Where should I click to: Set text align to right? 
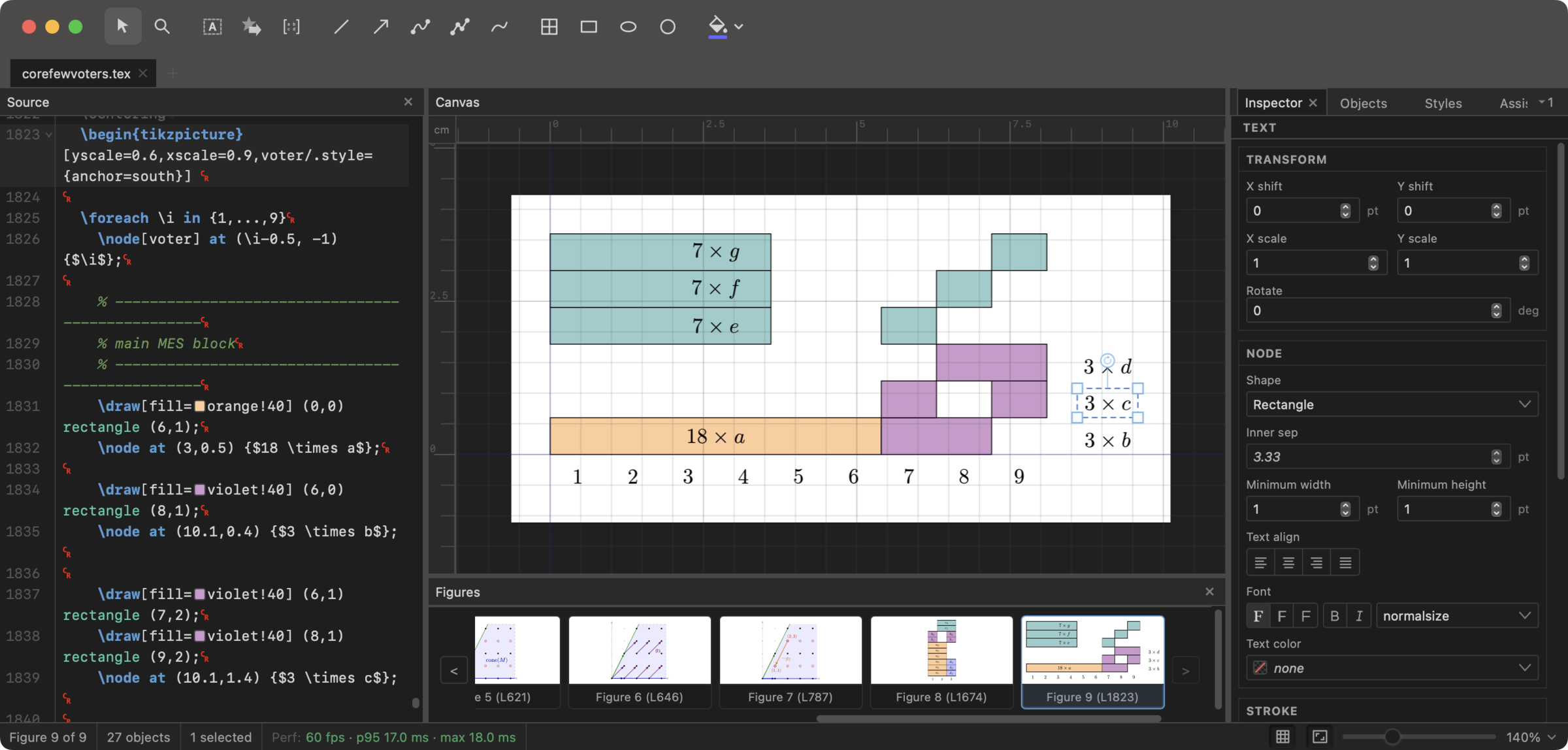tap(1316, 562)
